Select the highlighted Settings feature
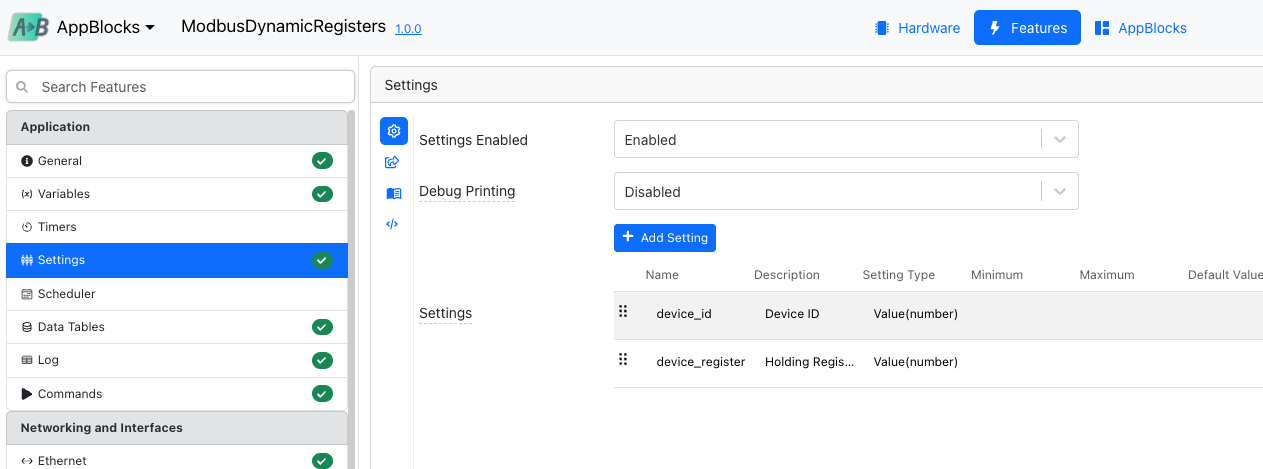1263x469 pixels. (177, 260)
